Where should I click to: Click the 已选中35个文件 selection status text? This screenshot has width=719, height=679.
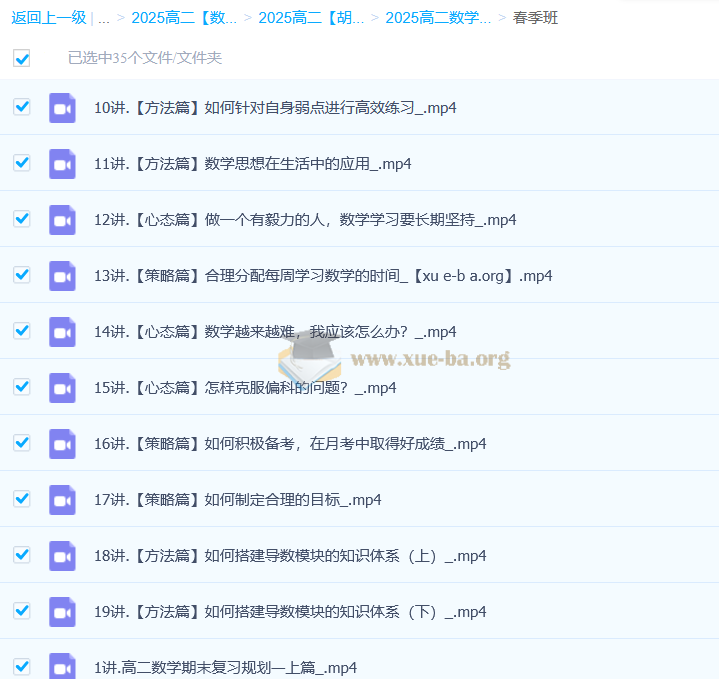point(145,58)
